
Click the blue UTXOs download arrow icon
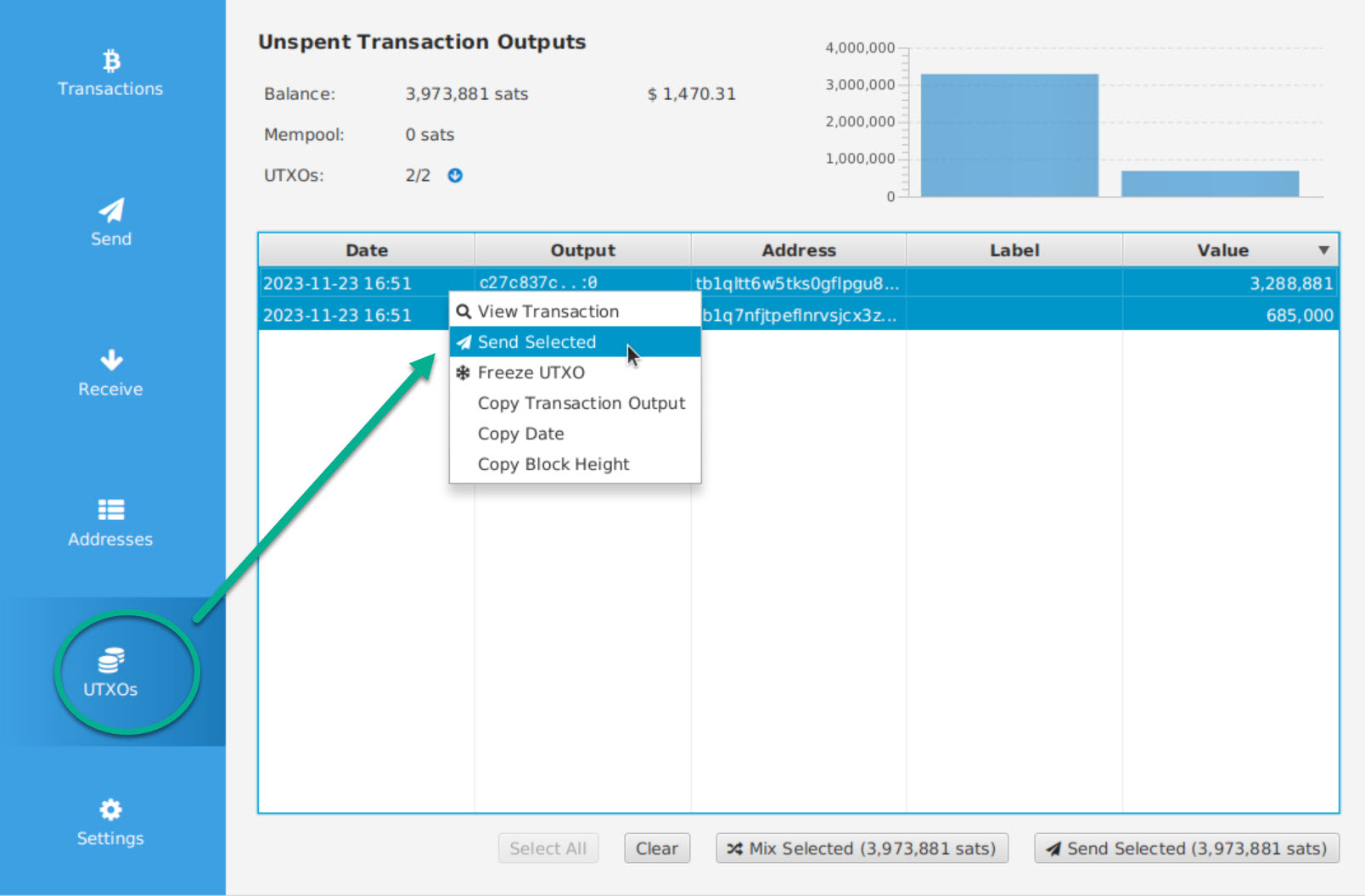pyautogui.click(x=455, y=176)
